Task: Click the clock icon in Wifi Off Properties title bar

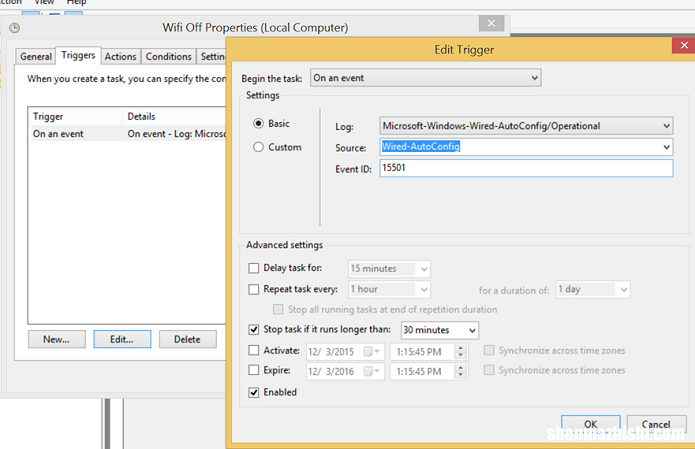Action: click(15, 28)
